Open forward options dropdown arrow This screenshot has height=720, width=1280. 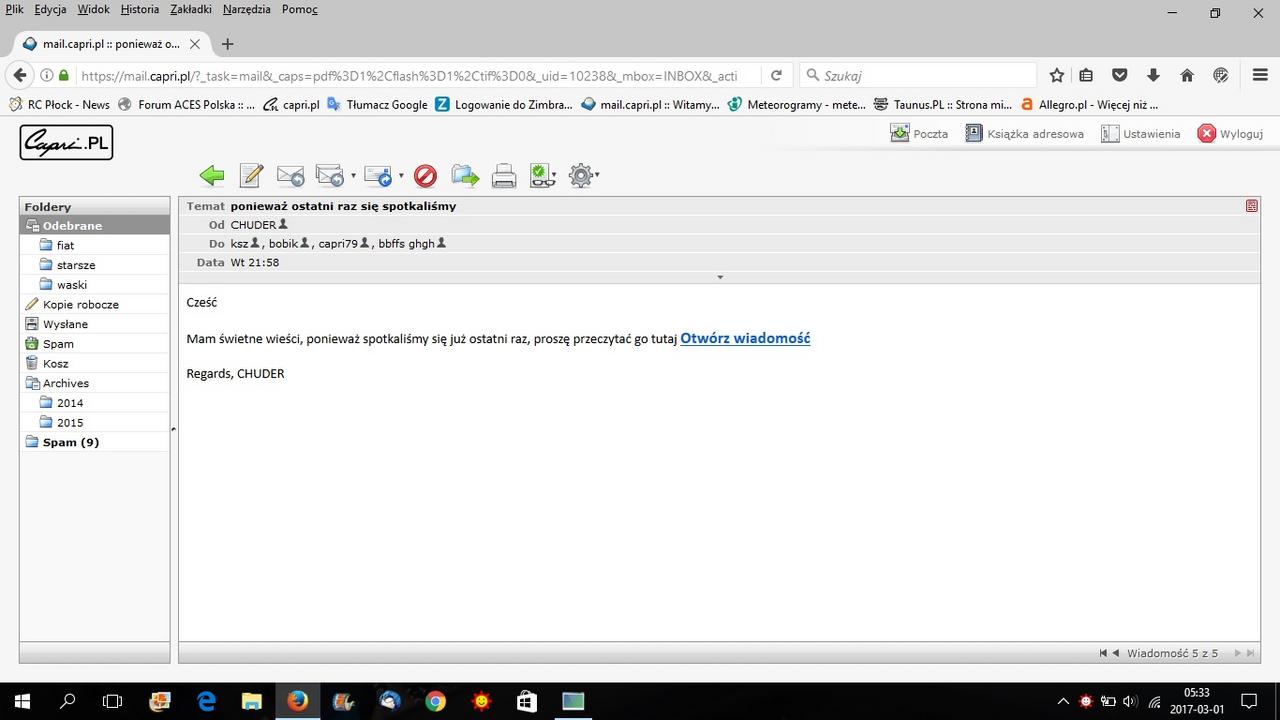[x=401, y=176]
